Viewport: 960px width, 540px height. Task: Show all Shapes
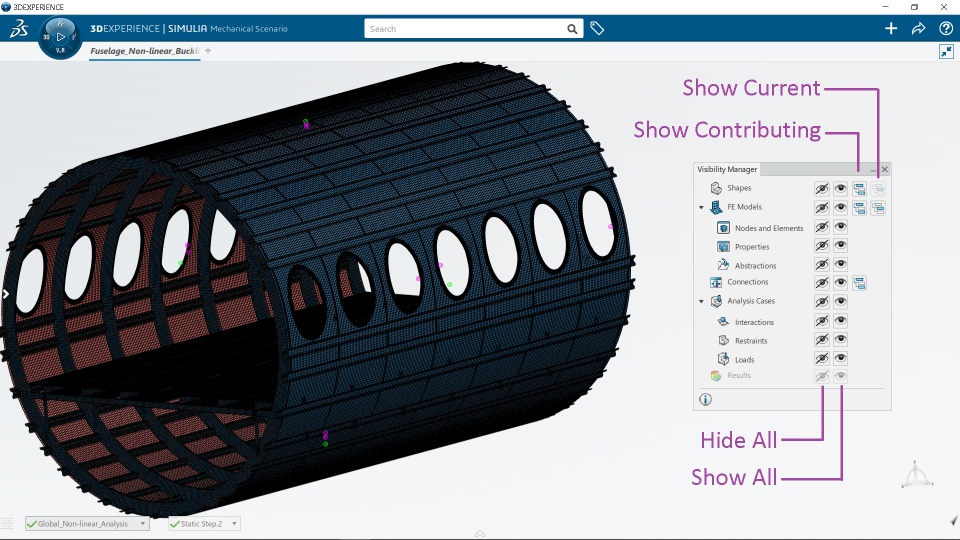pyautogui.click(x=841, y=189)
